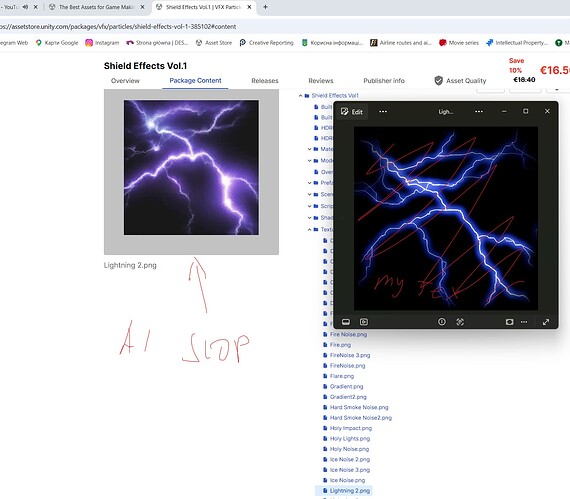This screenshot has height=499, width=570.
Task: Show image info in photo viewer
Action: [442, 322]
